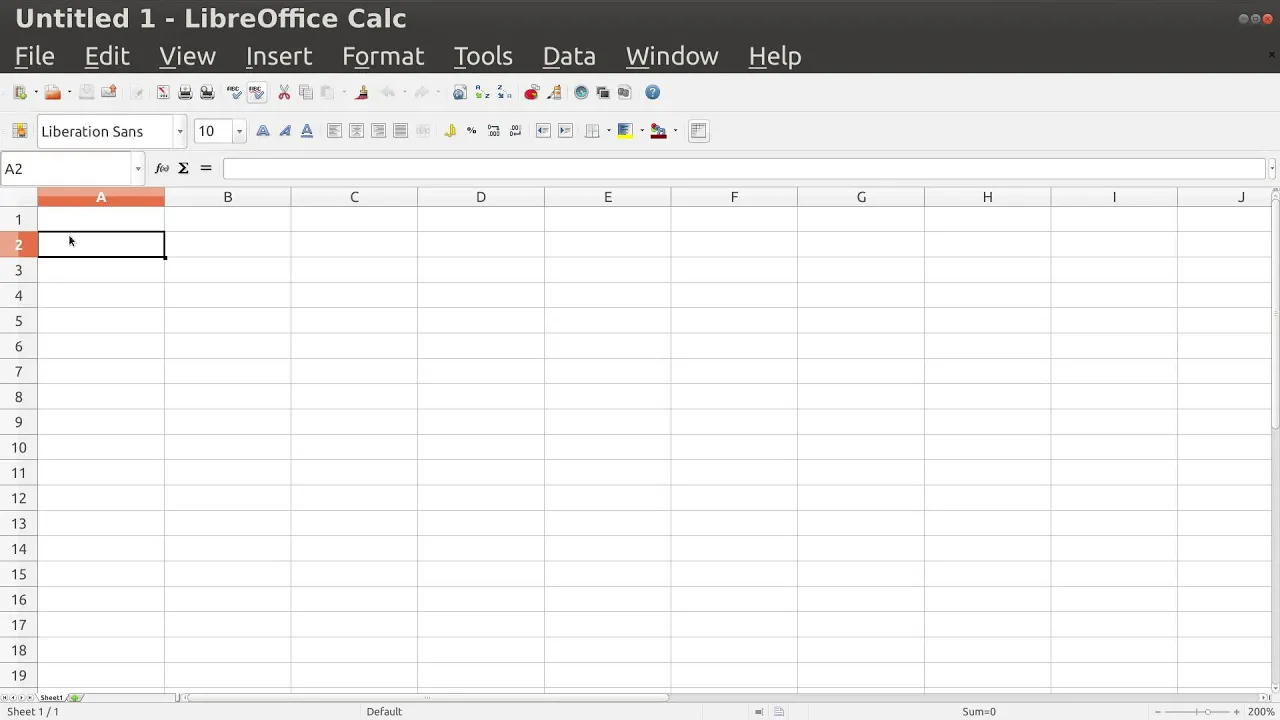Click the Copy icon

click(x=306, y=92)
